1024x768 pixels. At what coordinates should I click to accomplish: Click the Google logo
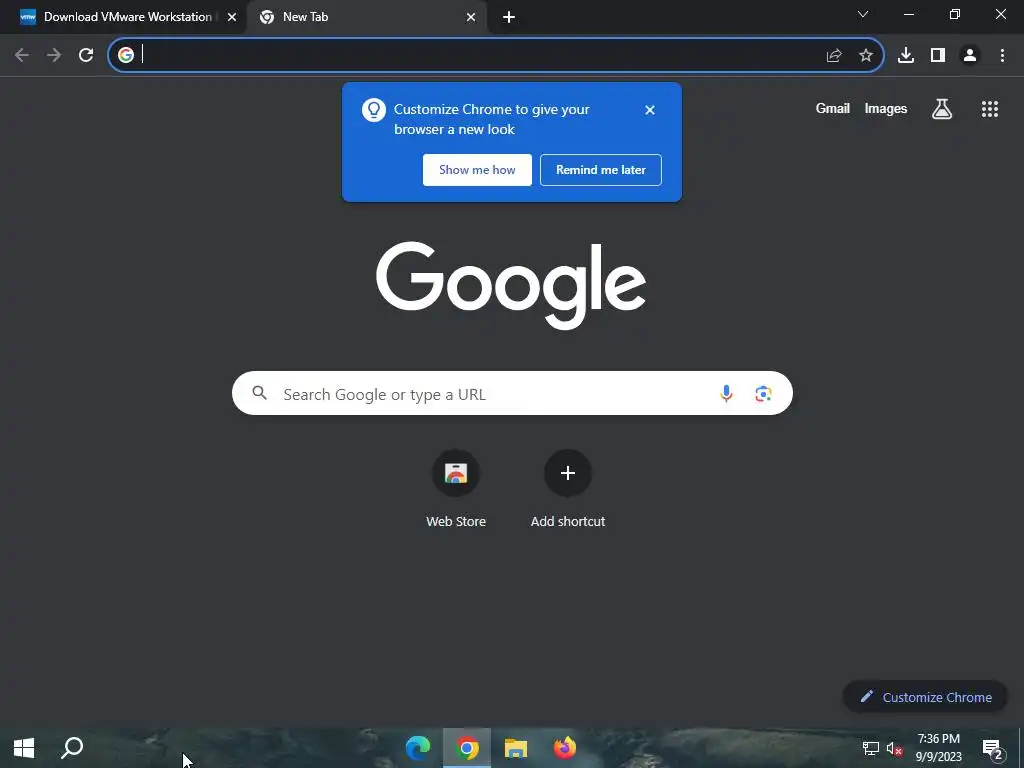[511, 285]
